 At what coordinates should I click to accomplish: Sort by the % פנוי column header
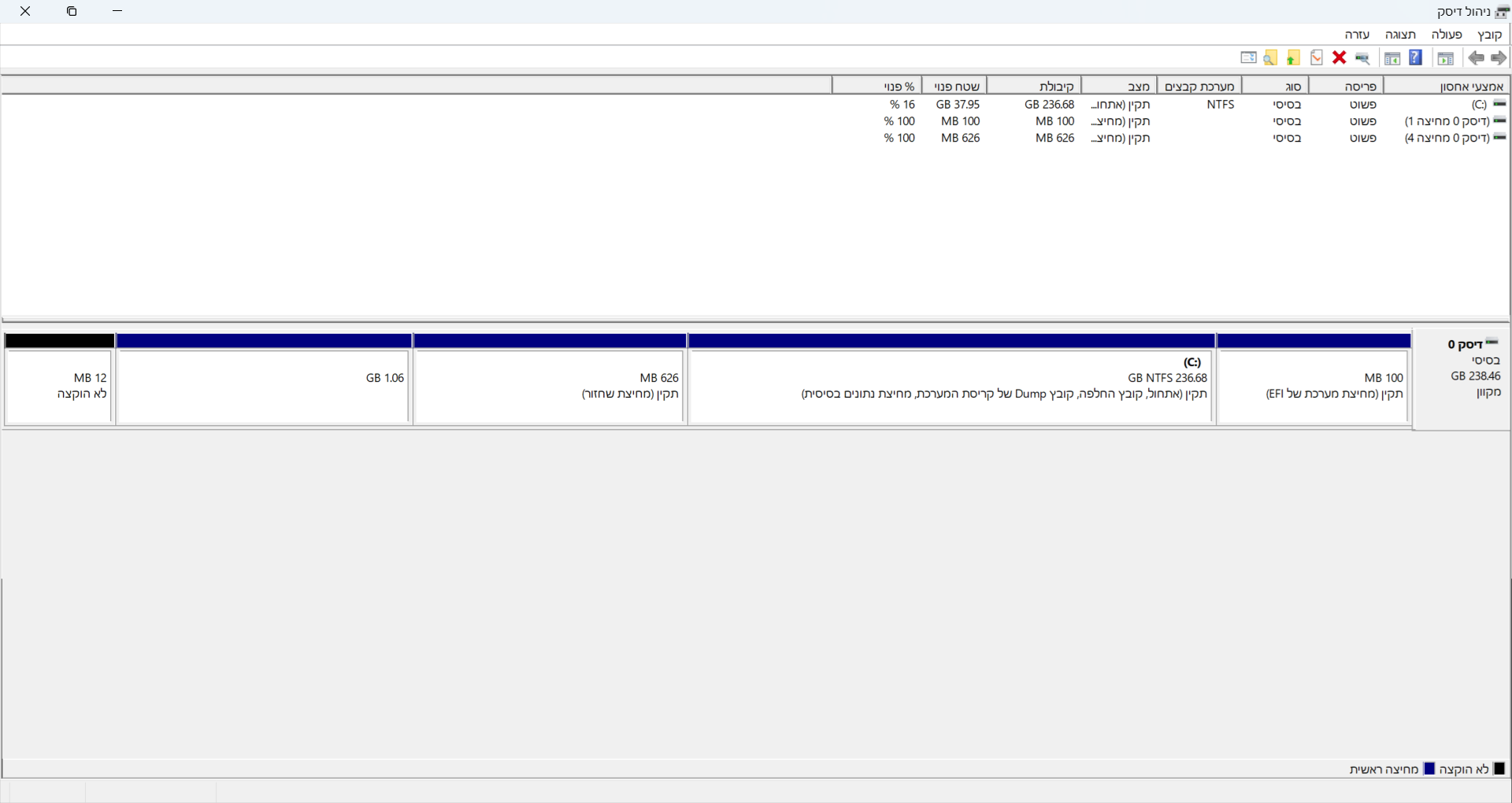pos(876,86)
